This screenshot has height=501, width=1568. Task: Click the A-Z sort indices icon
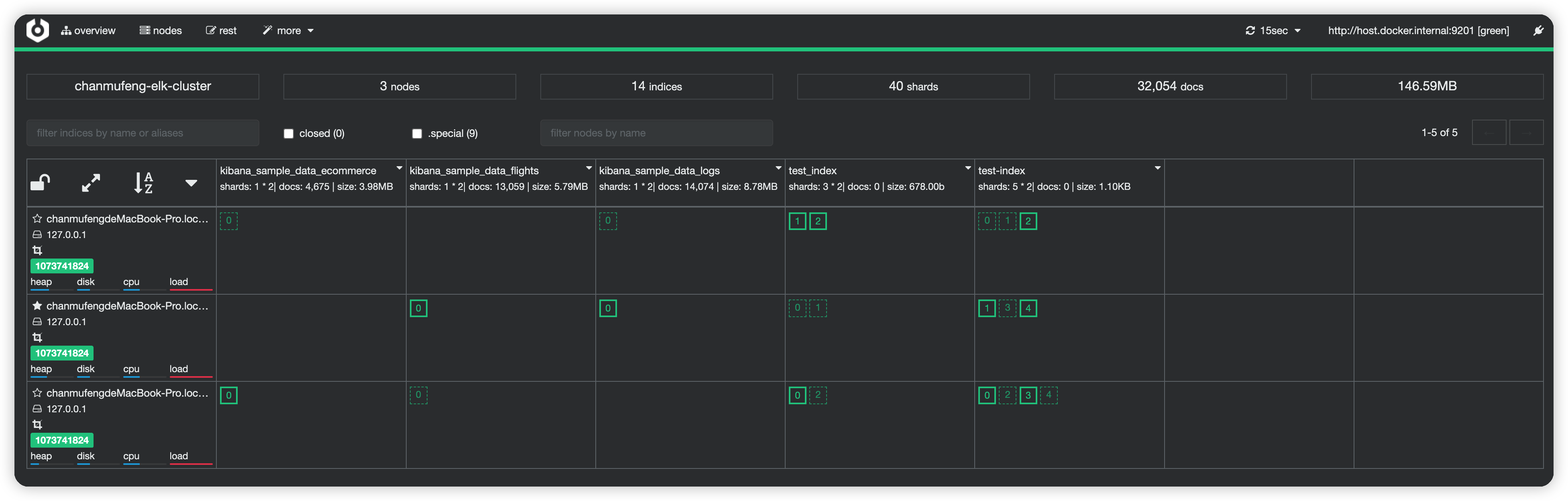tap(143, 183)
